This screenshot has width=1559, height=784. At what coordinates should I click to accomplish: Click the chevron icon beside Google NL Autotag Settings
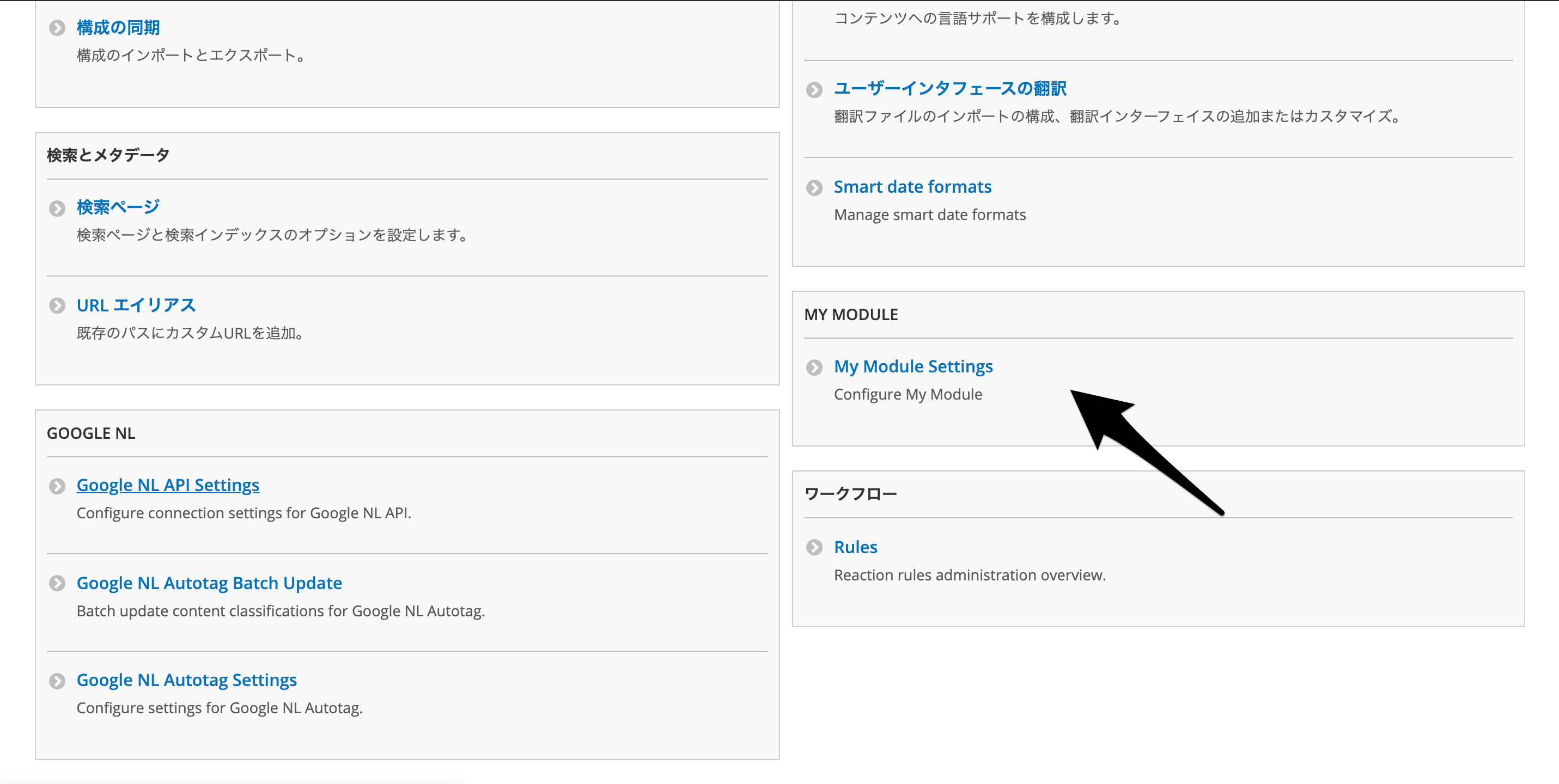58,681
